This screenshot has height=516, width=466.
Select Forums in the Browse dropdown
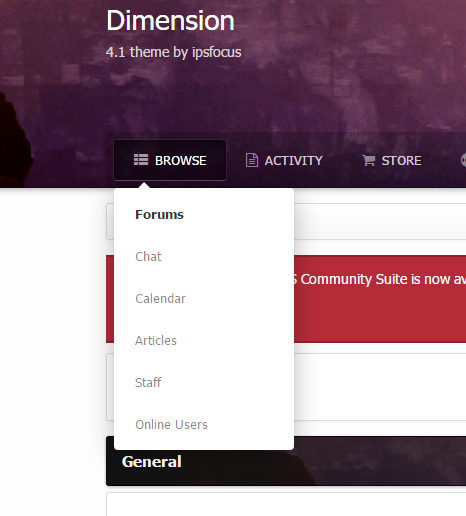click(159, 215)
